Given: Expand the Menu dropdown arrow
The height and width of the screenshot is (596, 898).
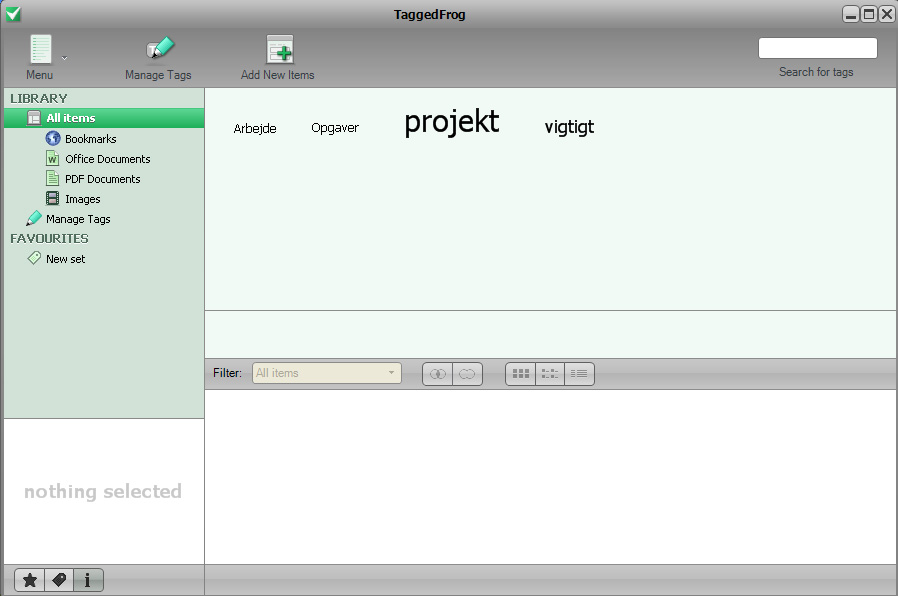Looking at the screenshot, I should tap(64, 58).
